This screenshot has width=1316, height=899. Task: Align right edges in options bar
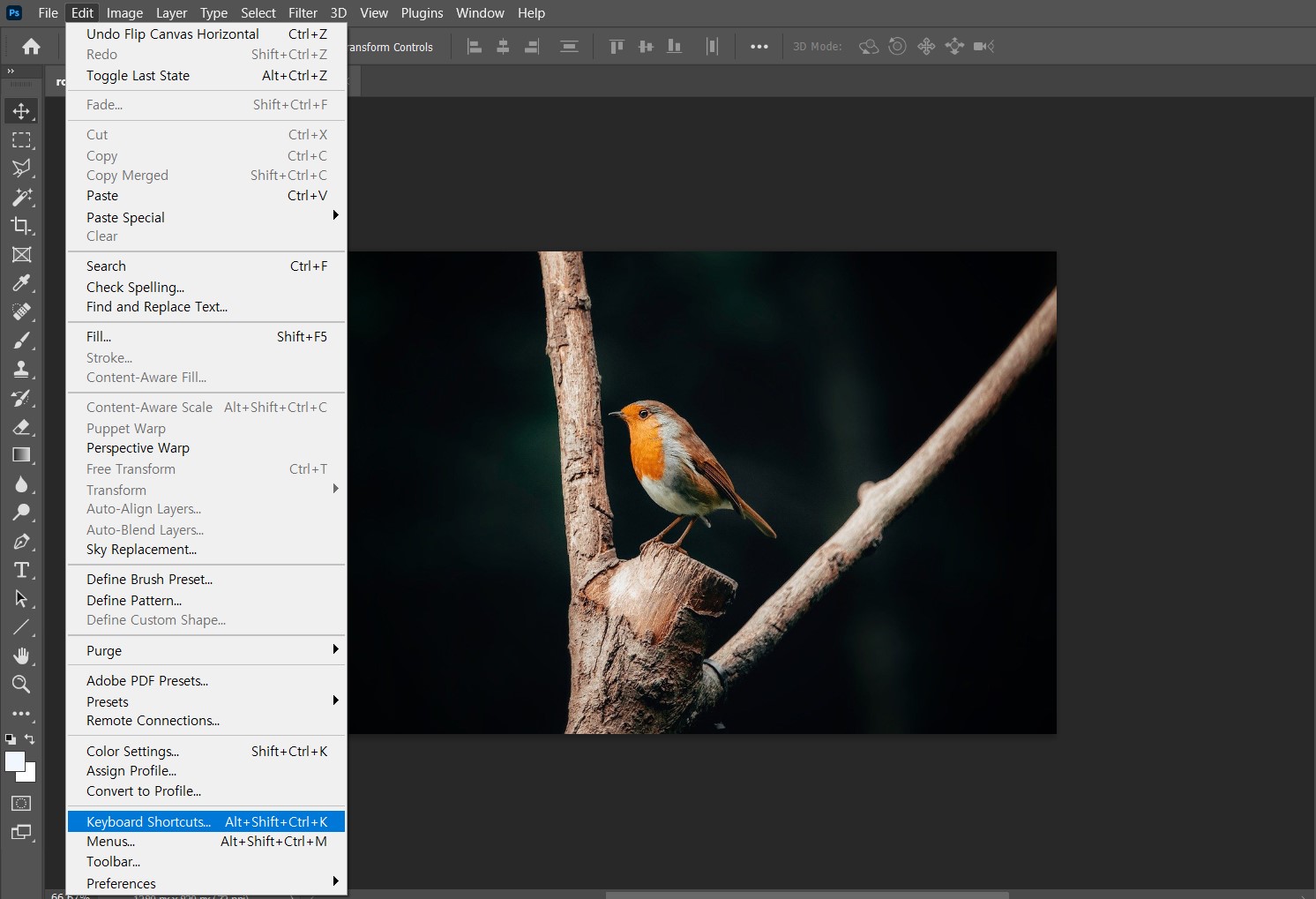532,47
